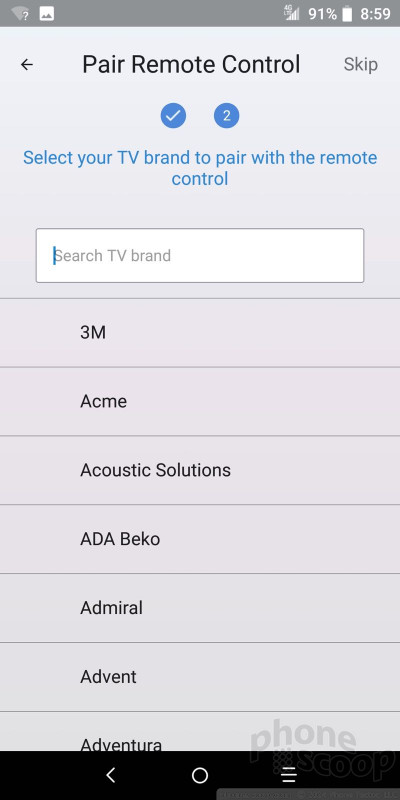The image size is (400, 800).
Task: Tap the Pair Remote Control title
Action: coord(191,65)
